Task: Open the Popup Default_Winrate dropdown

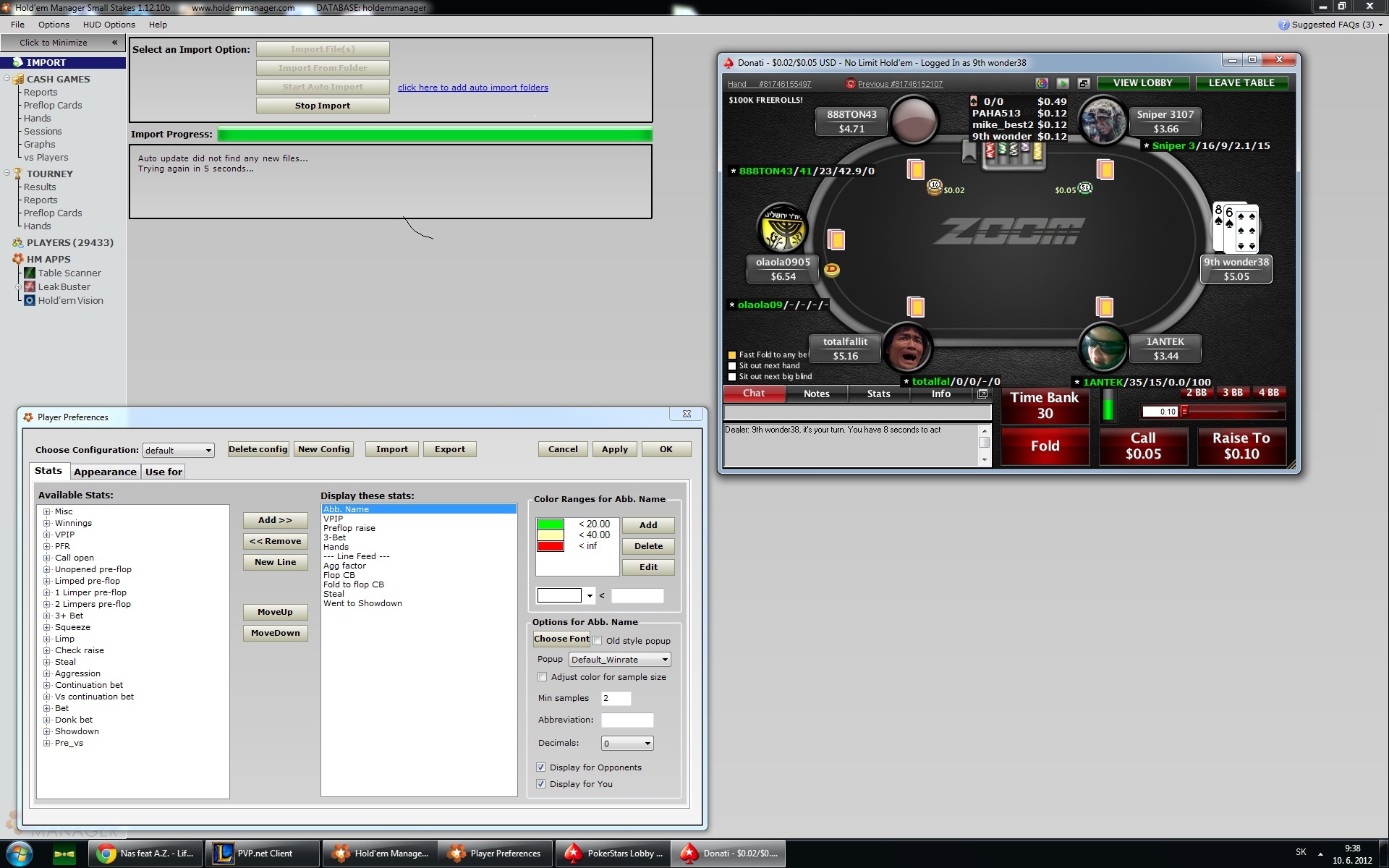Action: tap(619, 660)
